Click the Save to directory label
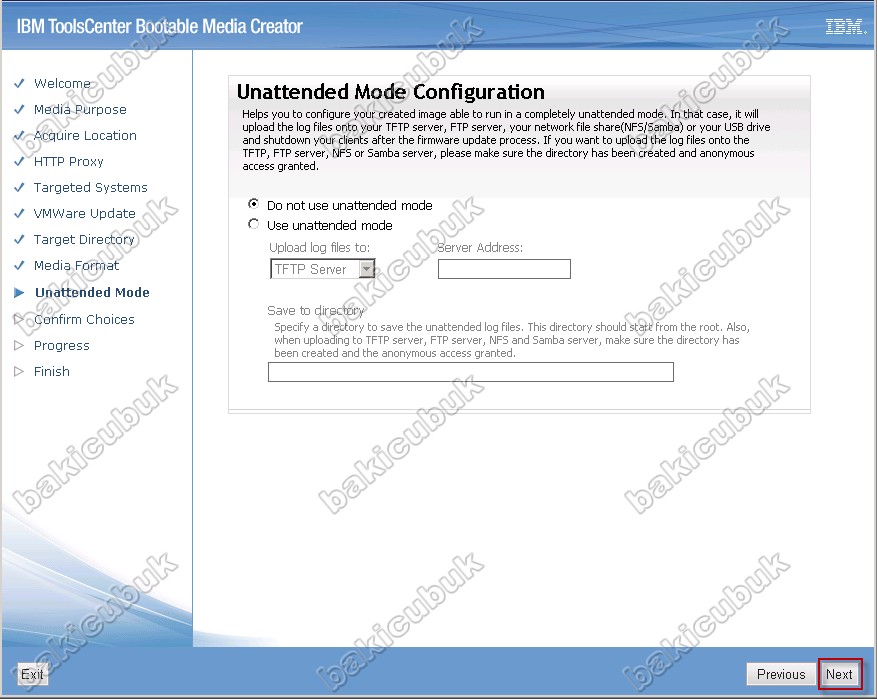 [315, 310]
